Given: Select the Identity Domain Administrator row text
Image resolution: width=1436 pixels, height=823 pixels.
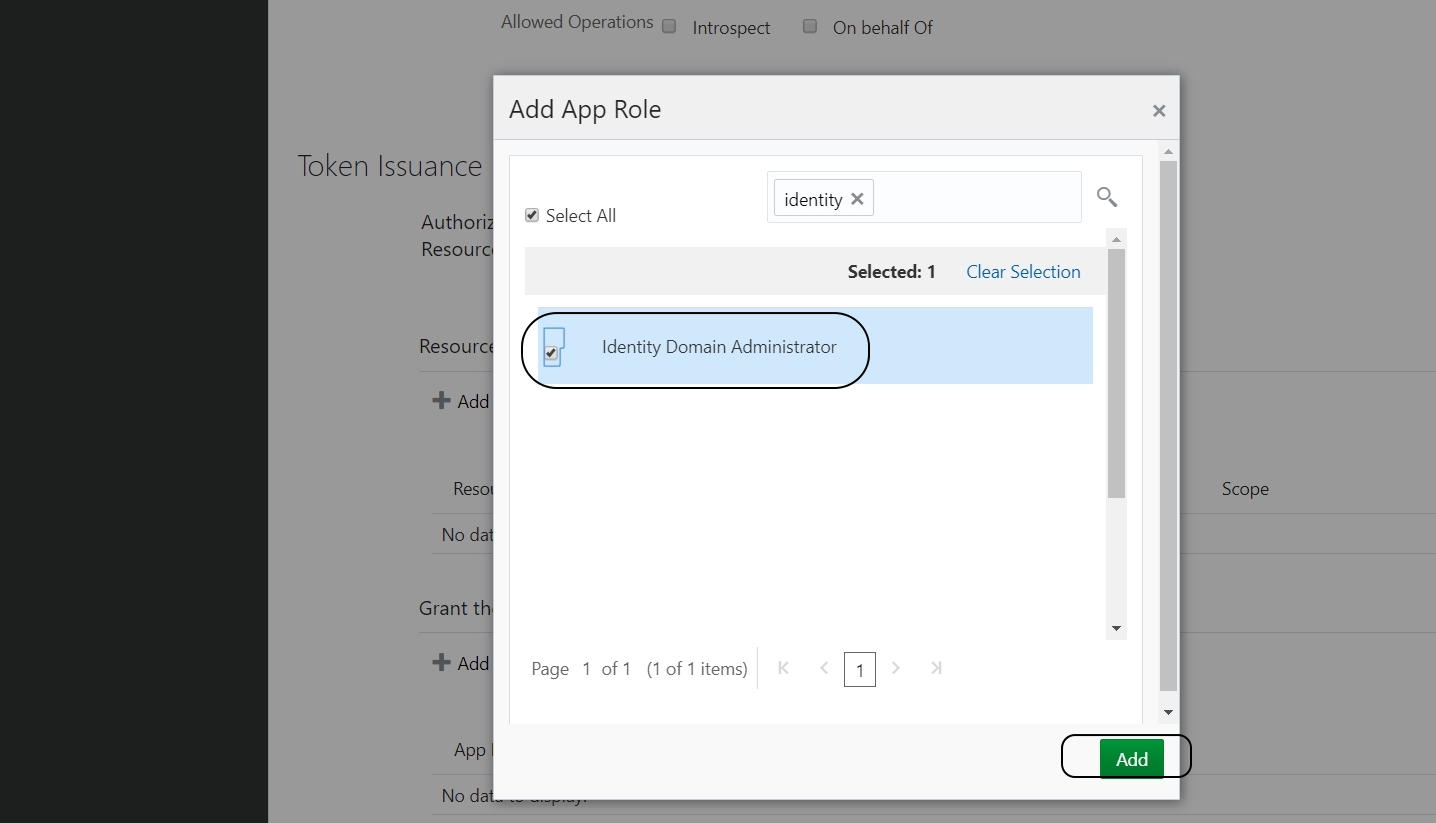Looking at the screenshot, I should pos(719,347).
